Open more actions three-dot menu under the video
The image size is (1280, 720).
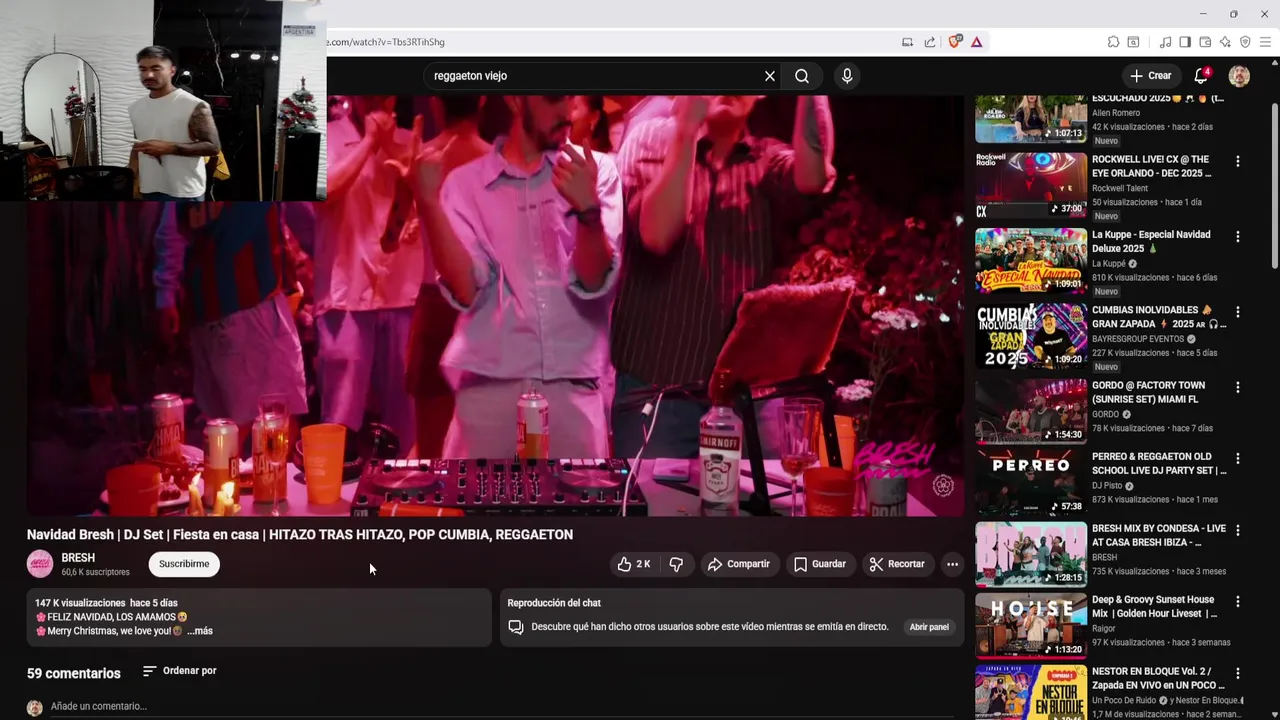(952, 564)
